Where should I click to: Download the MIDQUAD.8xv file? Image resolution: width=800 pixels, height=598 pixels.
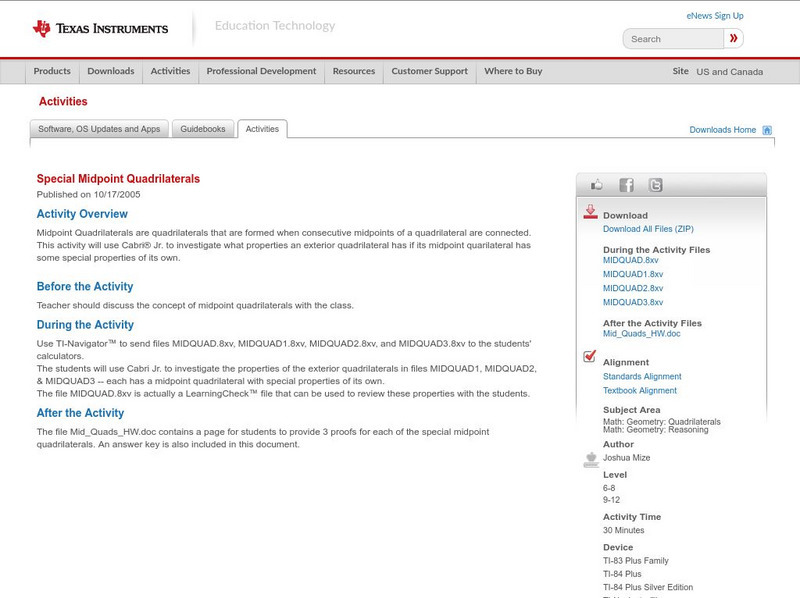(x=631, y=260)
